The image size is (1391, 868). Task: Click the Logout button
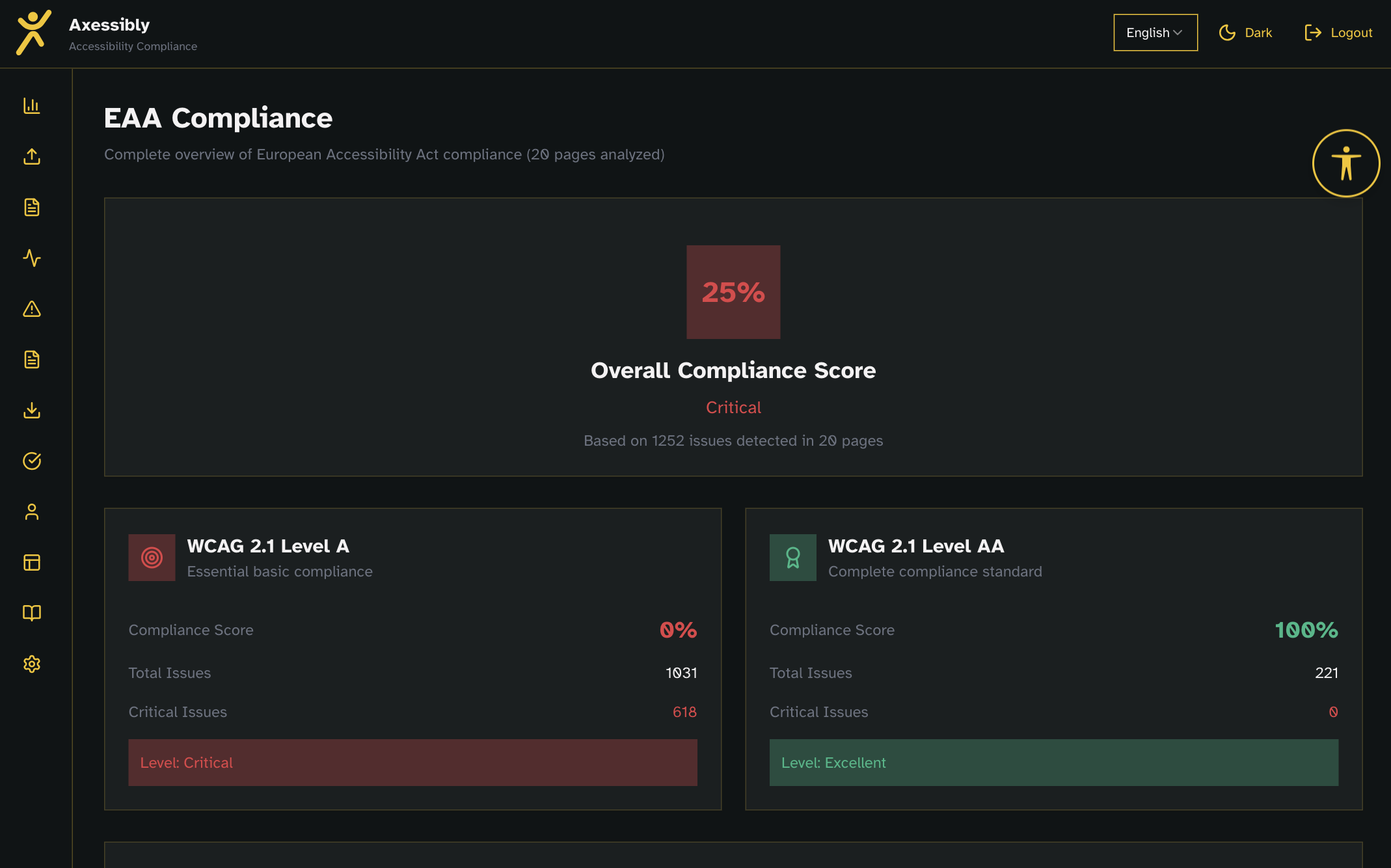pos(1338,33)
